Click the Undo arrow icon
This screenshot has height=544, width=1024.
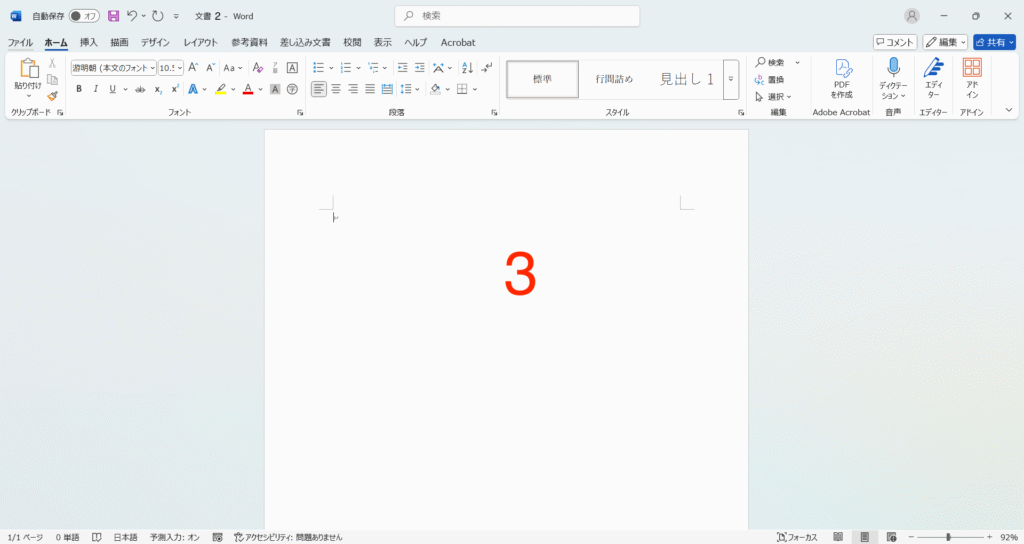click(132, 16)
